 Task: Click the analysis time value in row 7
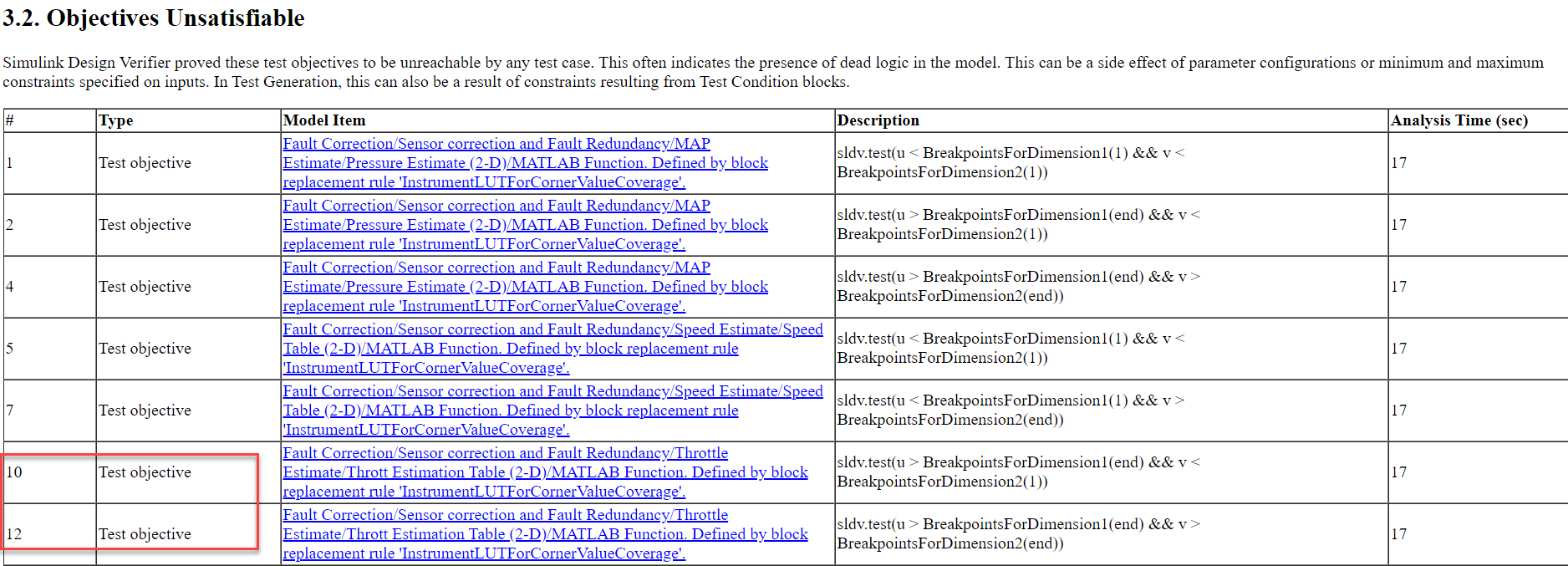(1398, 410)
